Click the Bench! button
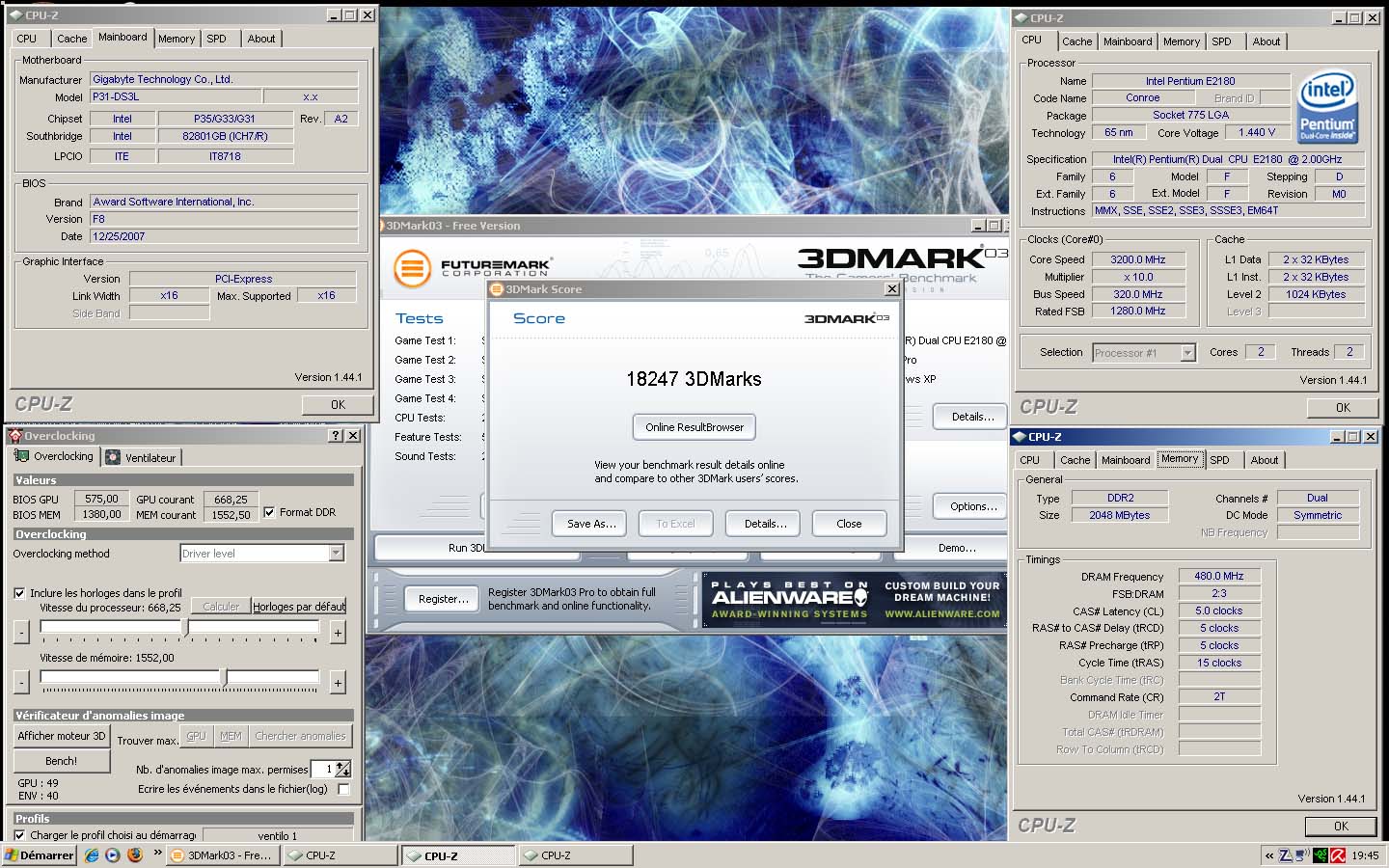The height and width of the screenshot is (868, 1389). 61,761
